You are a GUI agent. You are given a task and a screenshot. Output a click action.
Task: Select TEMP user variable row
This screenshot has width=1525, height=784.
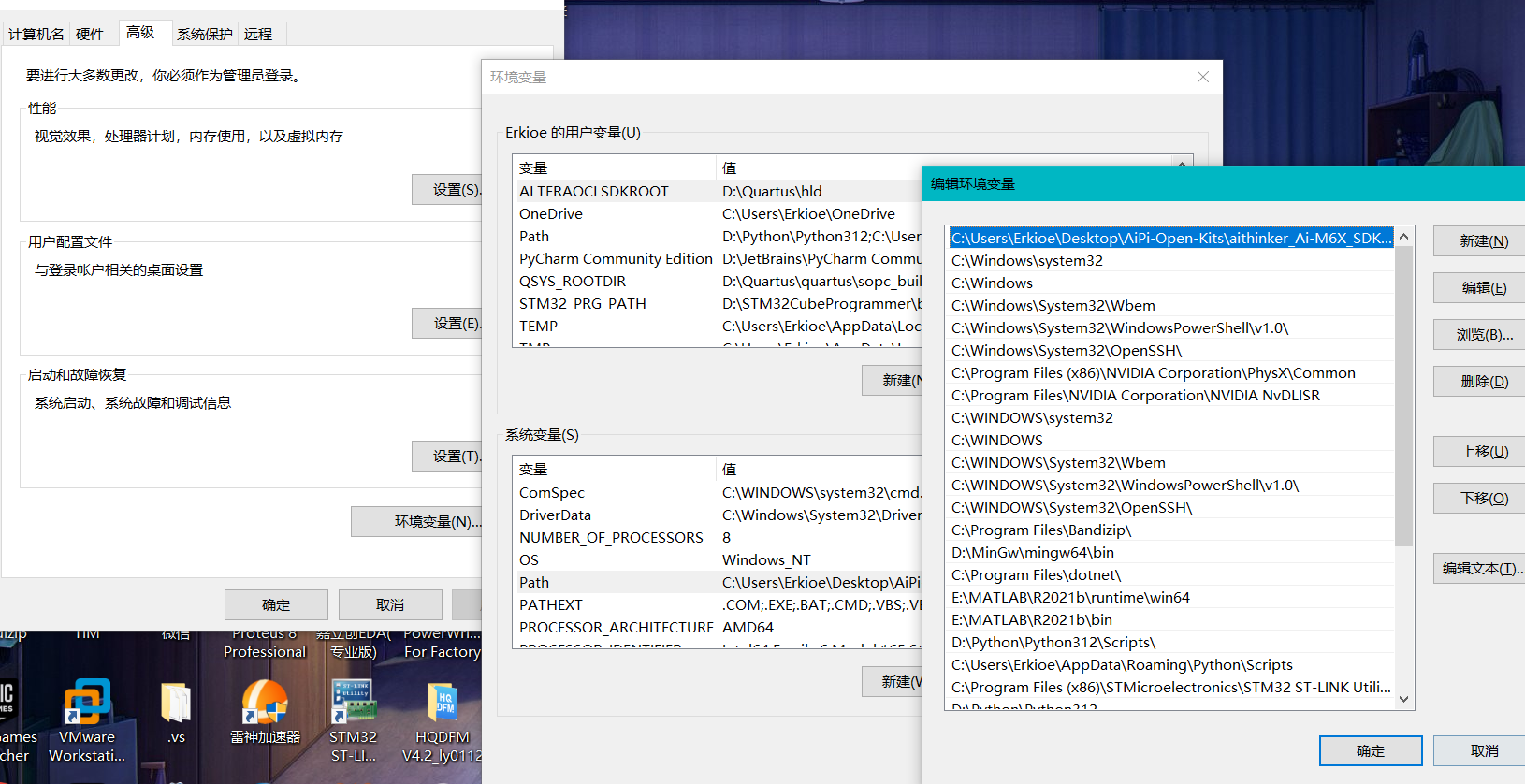(719, 326)
